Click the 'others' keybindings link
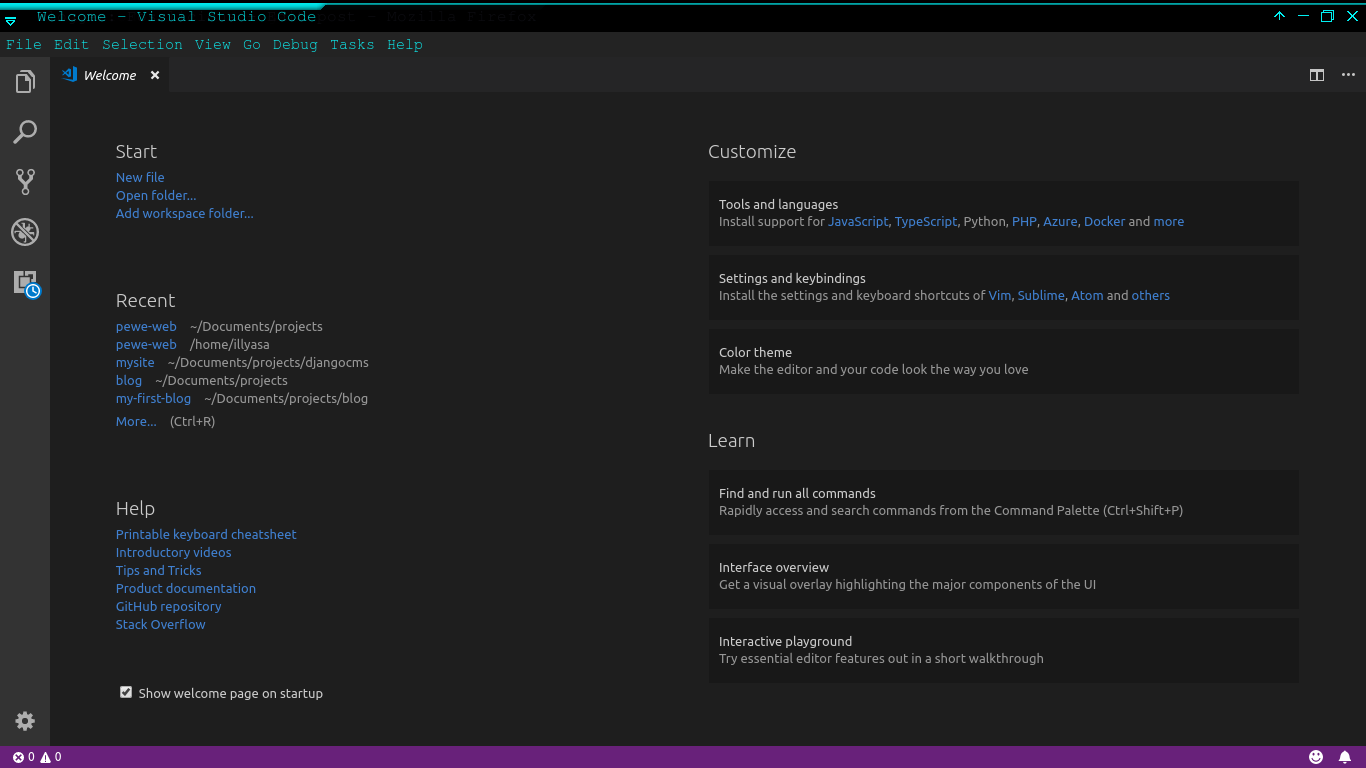This screenshot has width=1366, height=768. pos(1151,295)
